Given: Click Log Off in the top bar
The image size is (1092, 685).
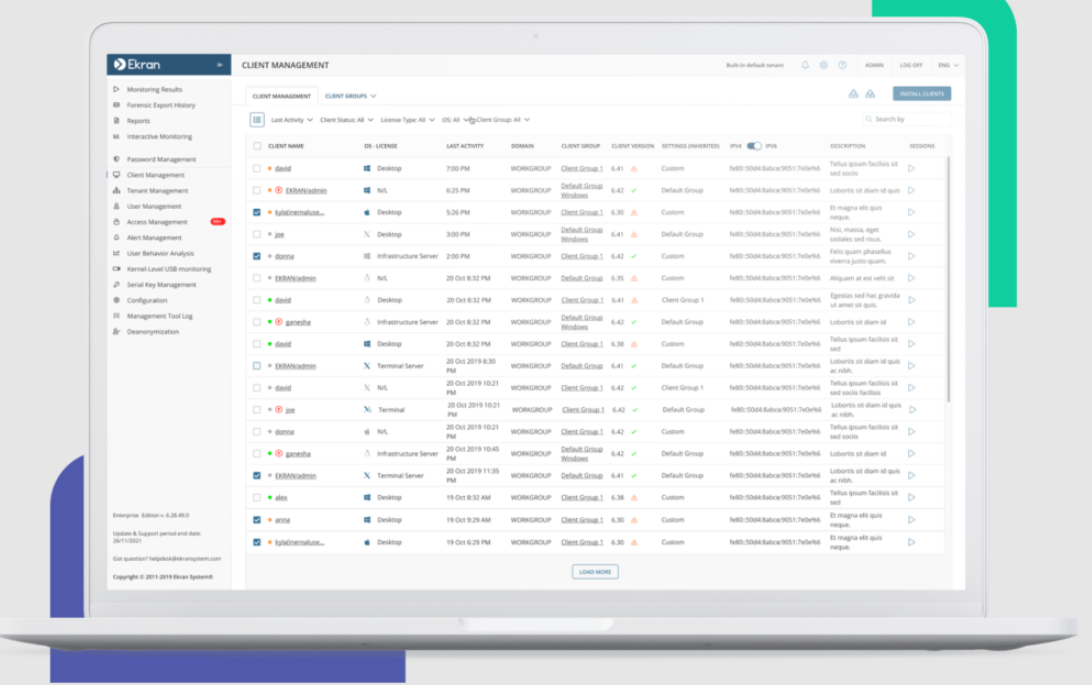Looking at the screenshot, I should click(x=911, y=65).
